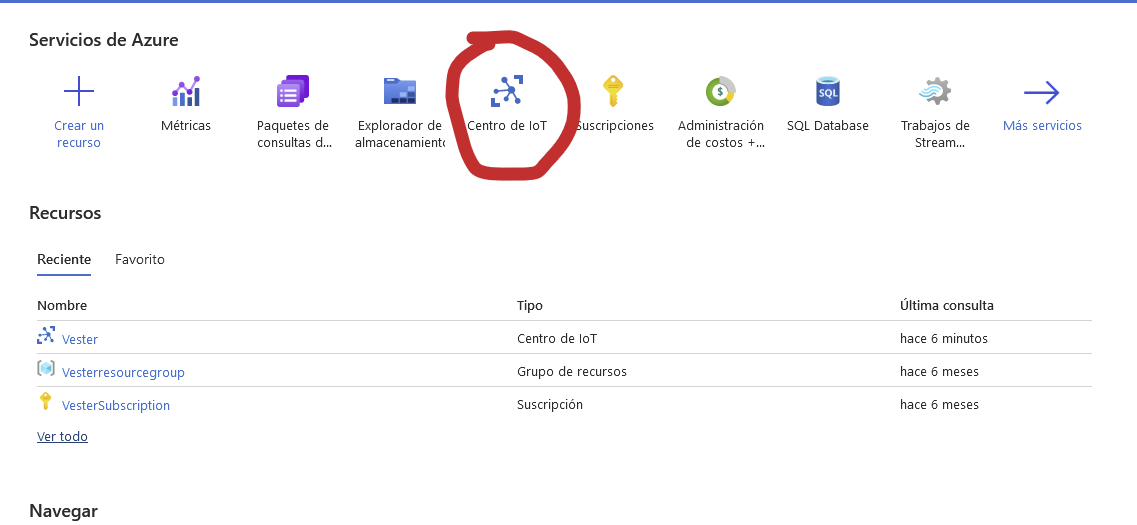The width and height of the screenshot is (1137, 525).
Task: Open the Métricas chart icon
Action: pyautogui.click(x=186, y=91)
